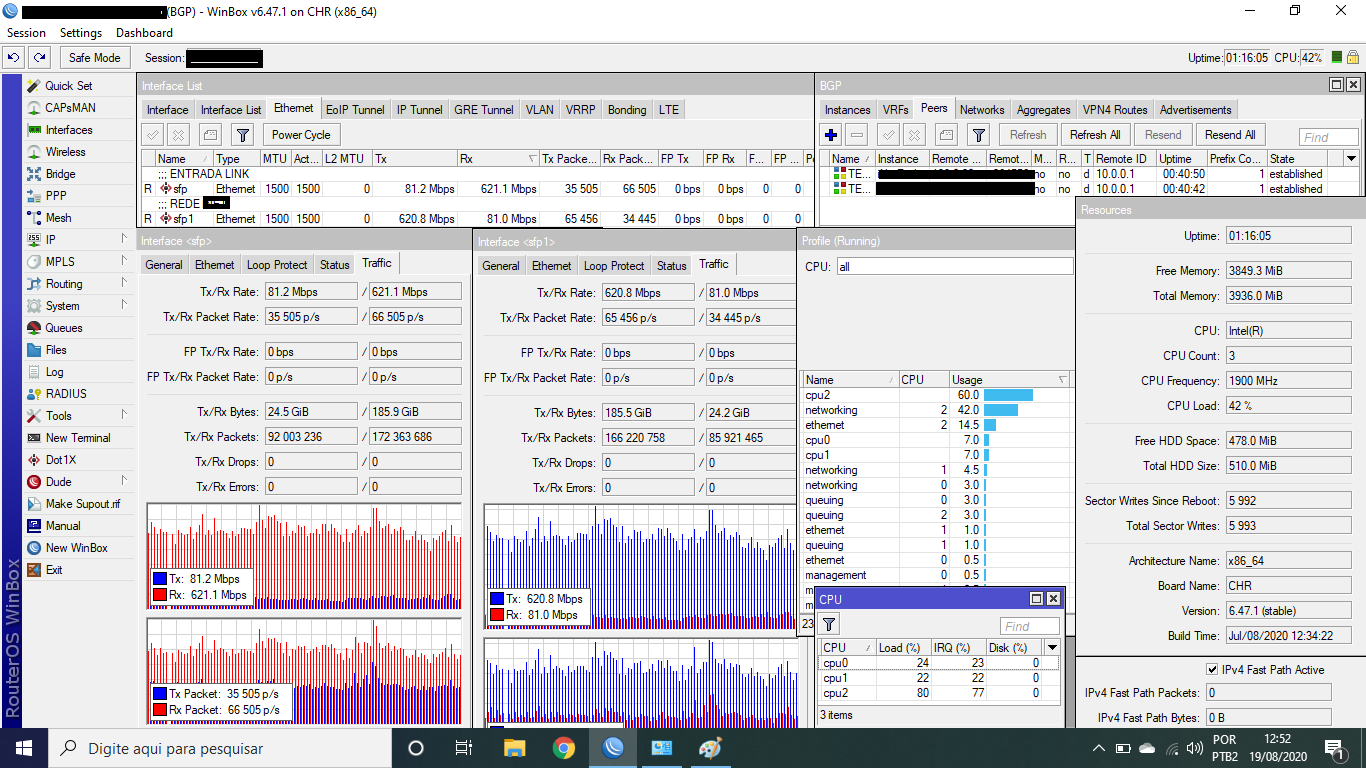Sort Profile list by Usage column
1366x768 pixels.
(x=1009, y=380)
